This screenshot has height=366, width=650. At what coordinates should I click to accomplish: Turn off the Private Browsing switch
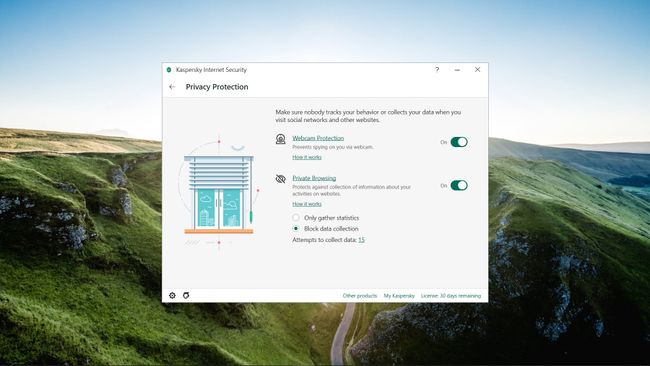tap(459, 185)
